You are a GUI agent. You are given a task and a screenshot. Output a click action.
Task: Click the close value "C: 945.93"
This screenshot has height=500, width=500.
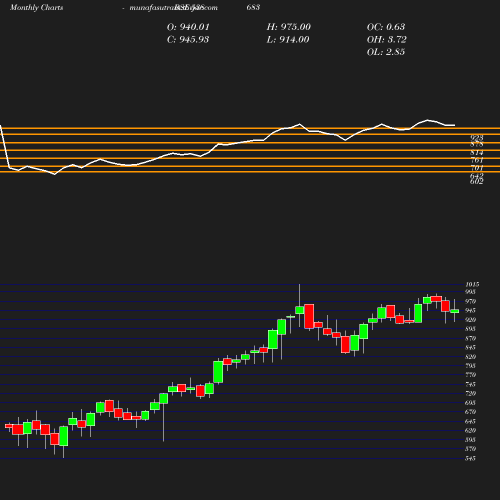(188, 40)
